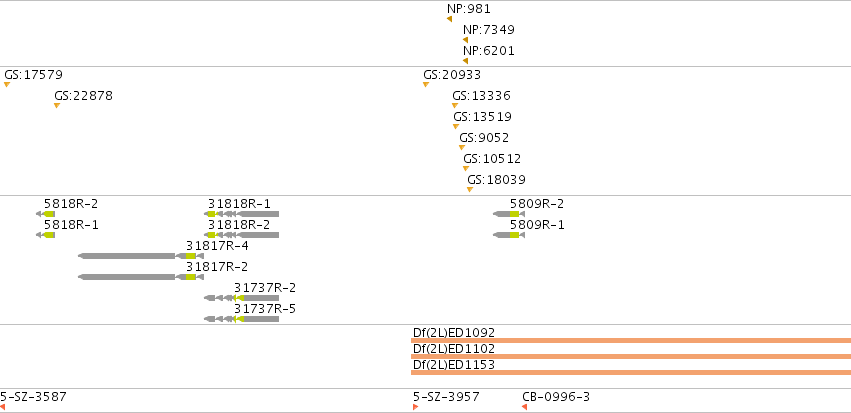Click the GS:18039 triangle marker

(x=470, y=189)
